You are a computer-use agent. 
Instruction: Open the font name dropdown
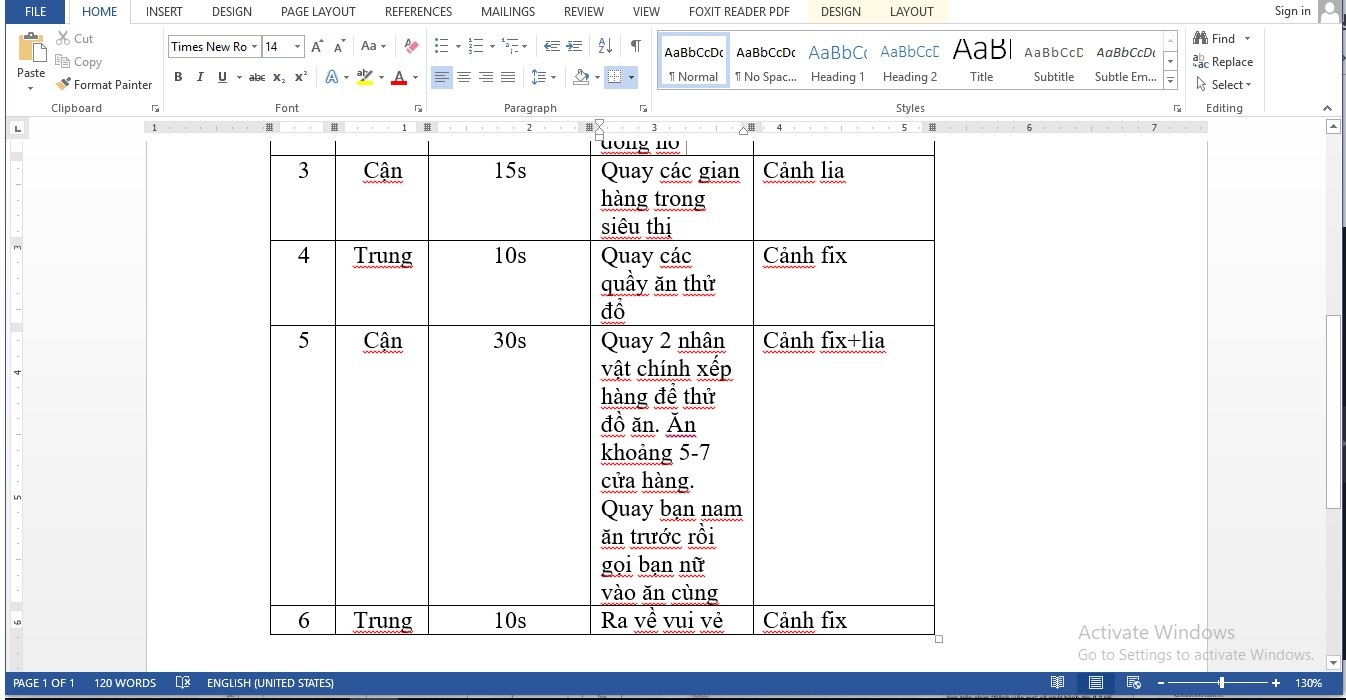[x=255, y=46]
